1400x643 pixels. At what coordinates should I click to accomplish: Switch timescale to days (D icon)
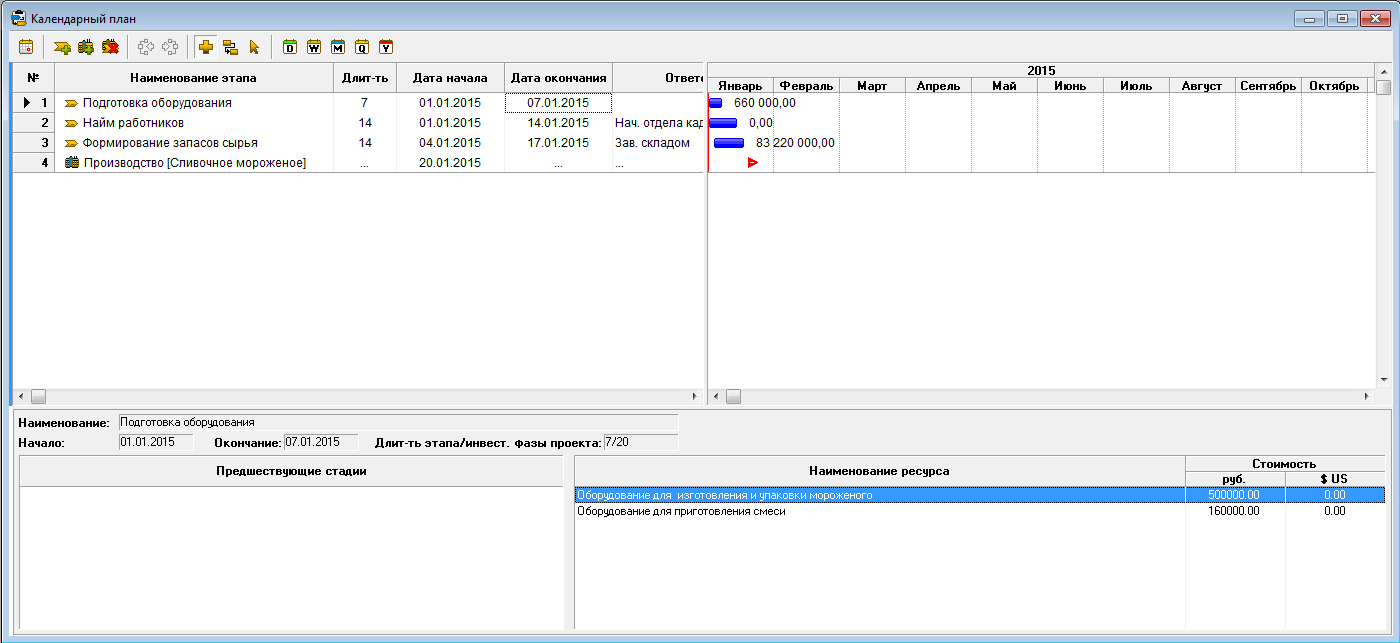coord(290,47)
